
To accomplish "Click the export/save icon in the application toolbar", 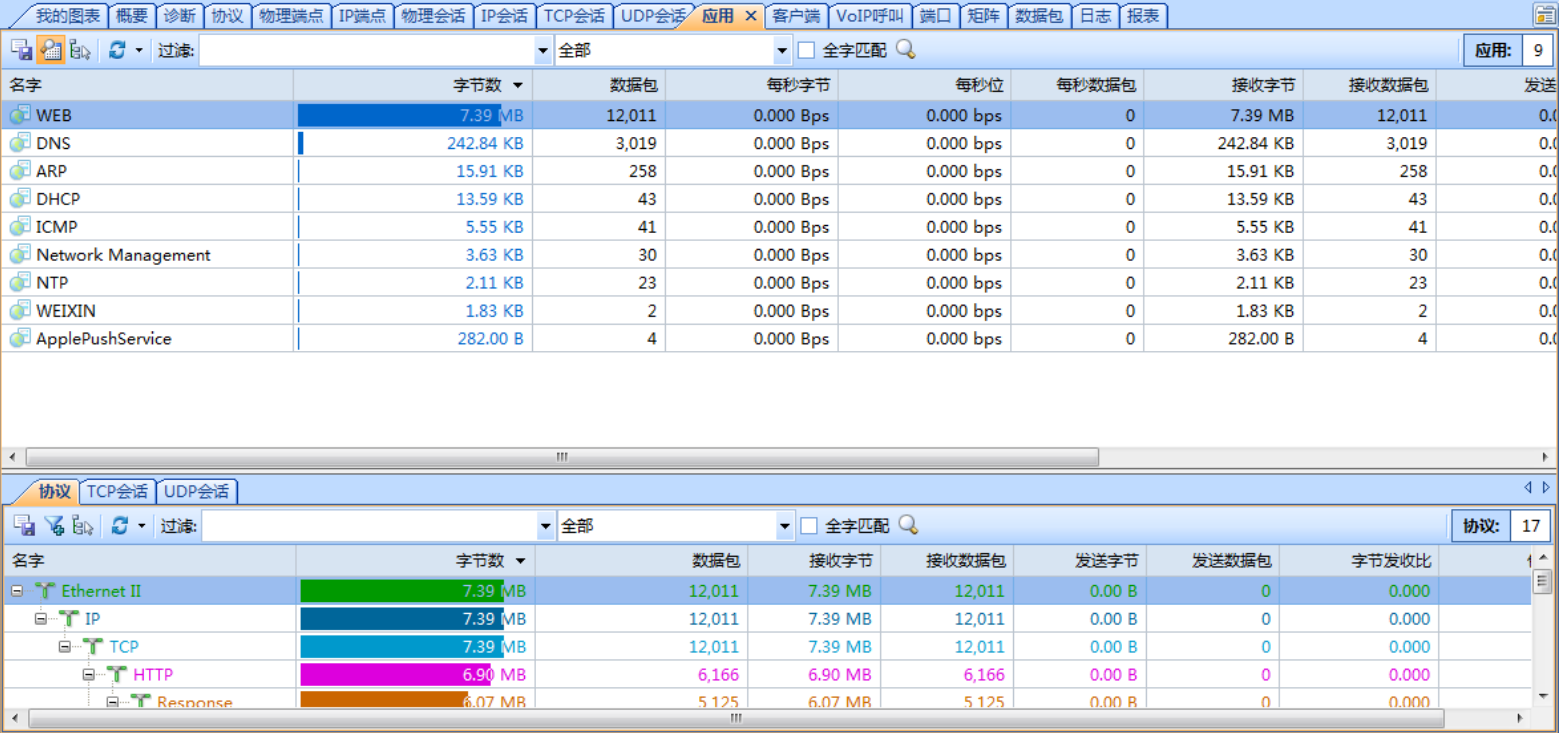I will click(x=20, y=50).
